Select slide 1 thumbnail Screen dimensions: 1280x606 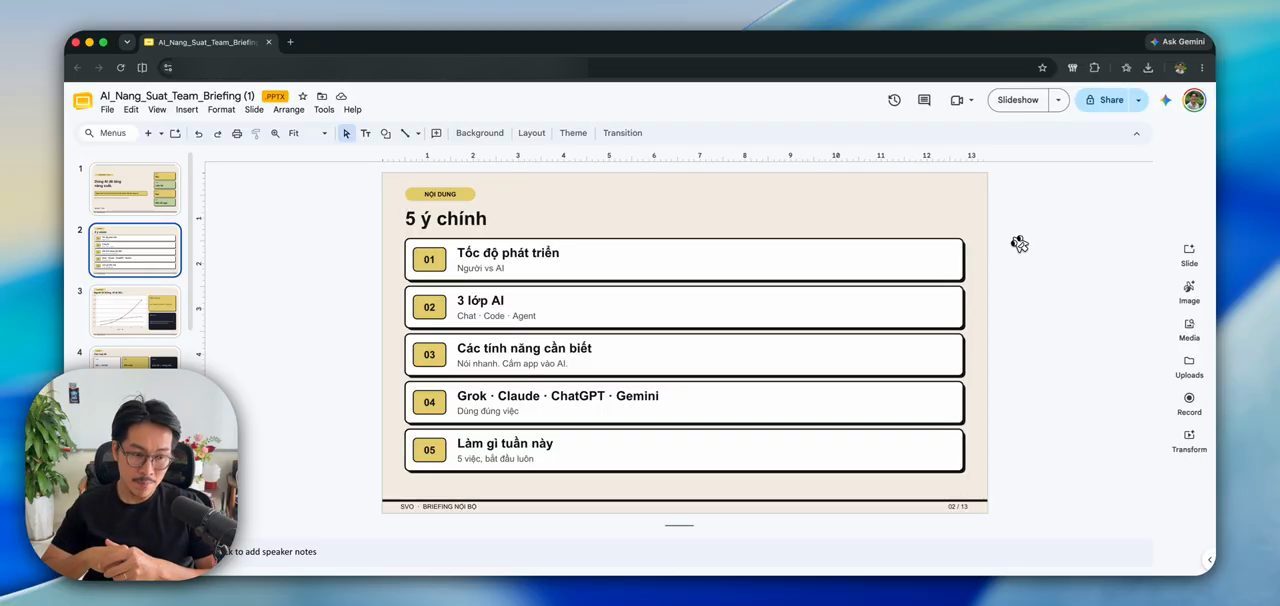click(x=135, y=189)
